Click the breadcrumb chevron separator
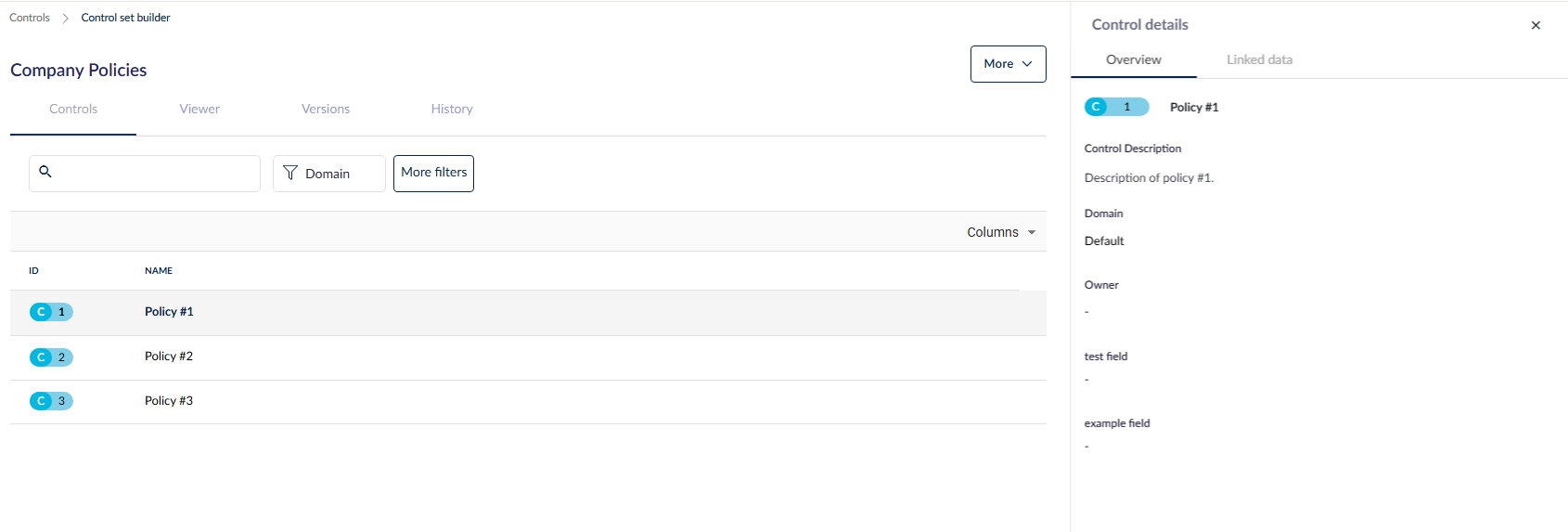This screenshot has height=532, width=1568. tap(66, 18)
